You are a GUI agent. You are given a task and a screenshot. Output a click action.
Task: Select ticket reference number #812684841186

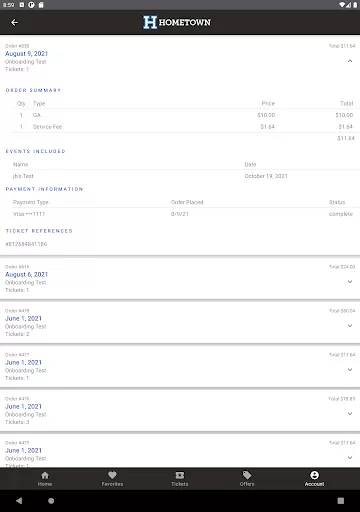[26, 244]
